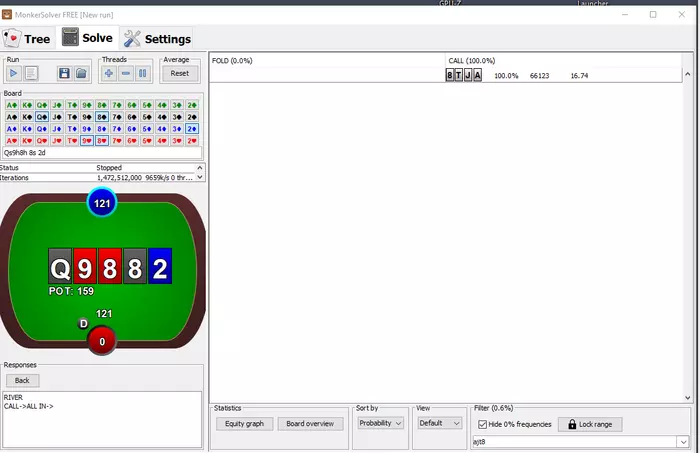Click the filter input containing ajt8
The image size is (700, 453).
click(x=575, y=442)
